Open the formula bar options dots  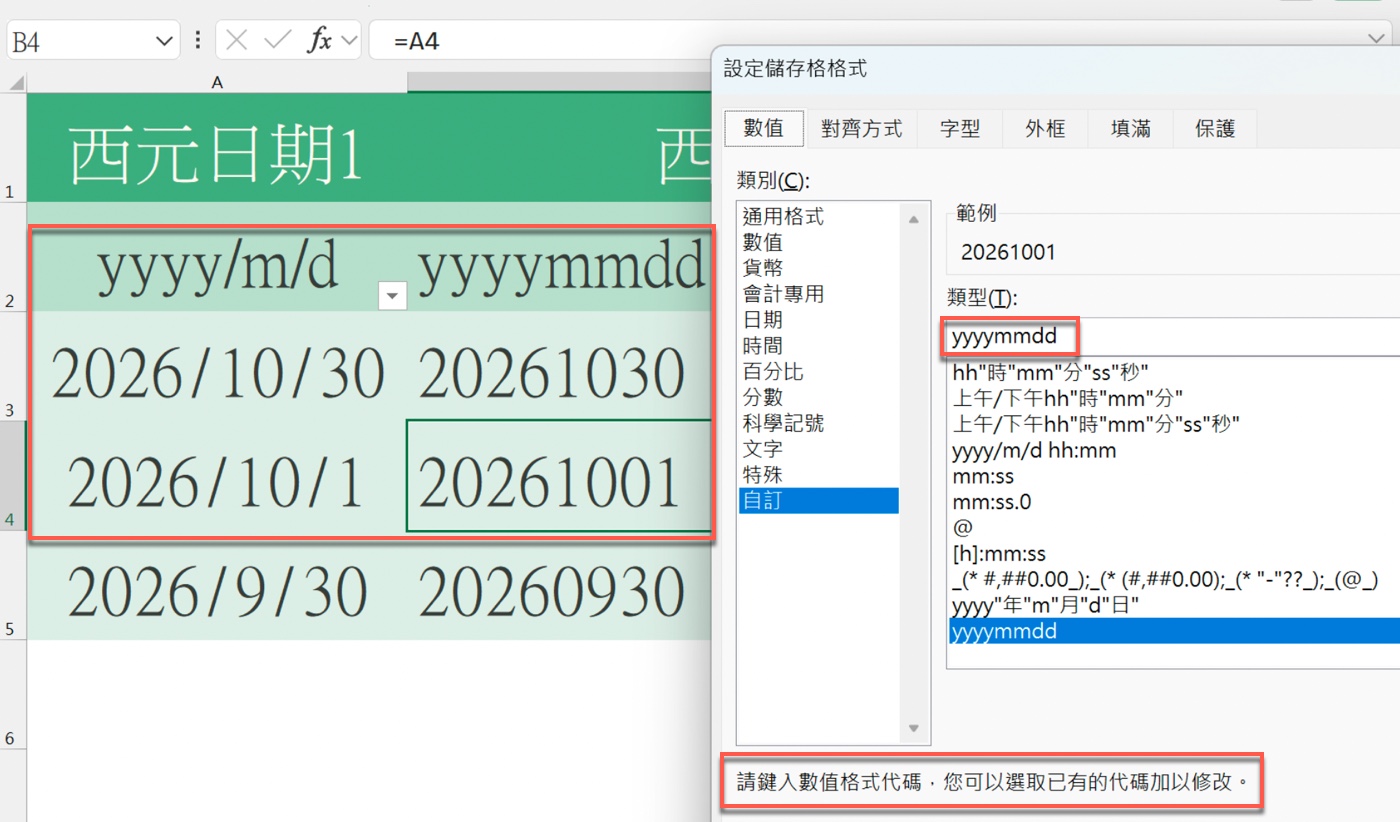point(198,41)
